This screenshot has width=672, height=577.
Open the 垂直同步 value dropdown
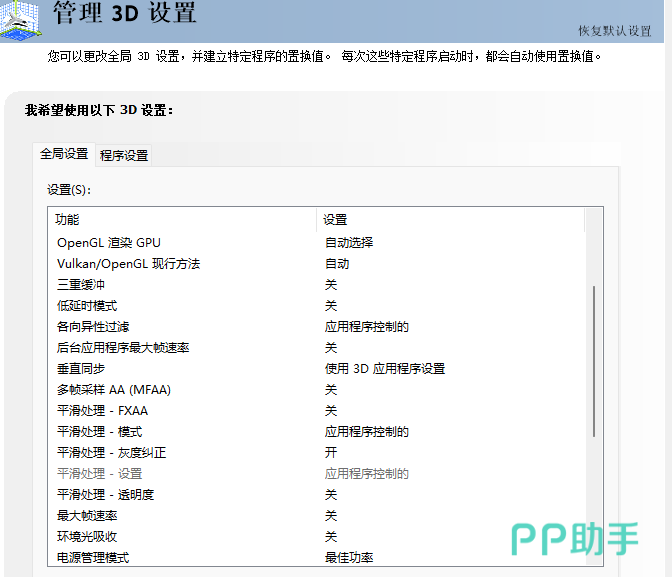pos(385,369)
